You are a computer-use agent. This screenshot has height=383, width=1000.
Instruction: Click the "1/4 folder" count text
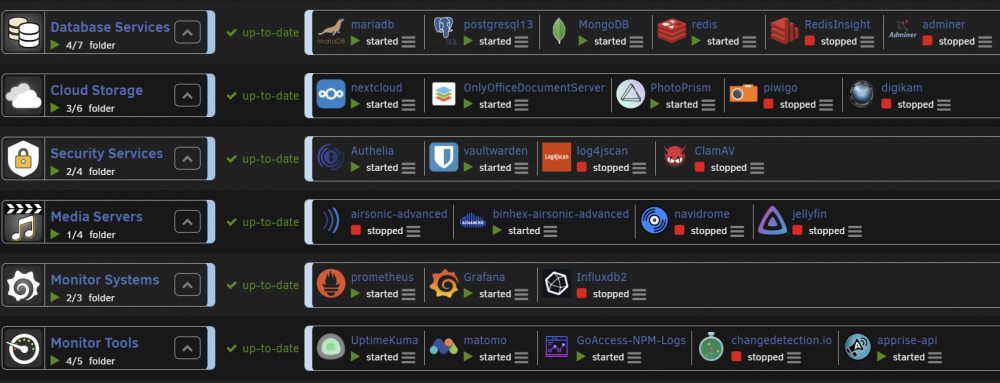90,235
